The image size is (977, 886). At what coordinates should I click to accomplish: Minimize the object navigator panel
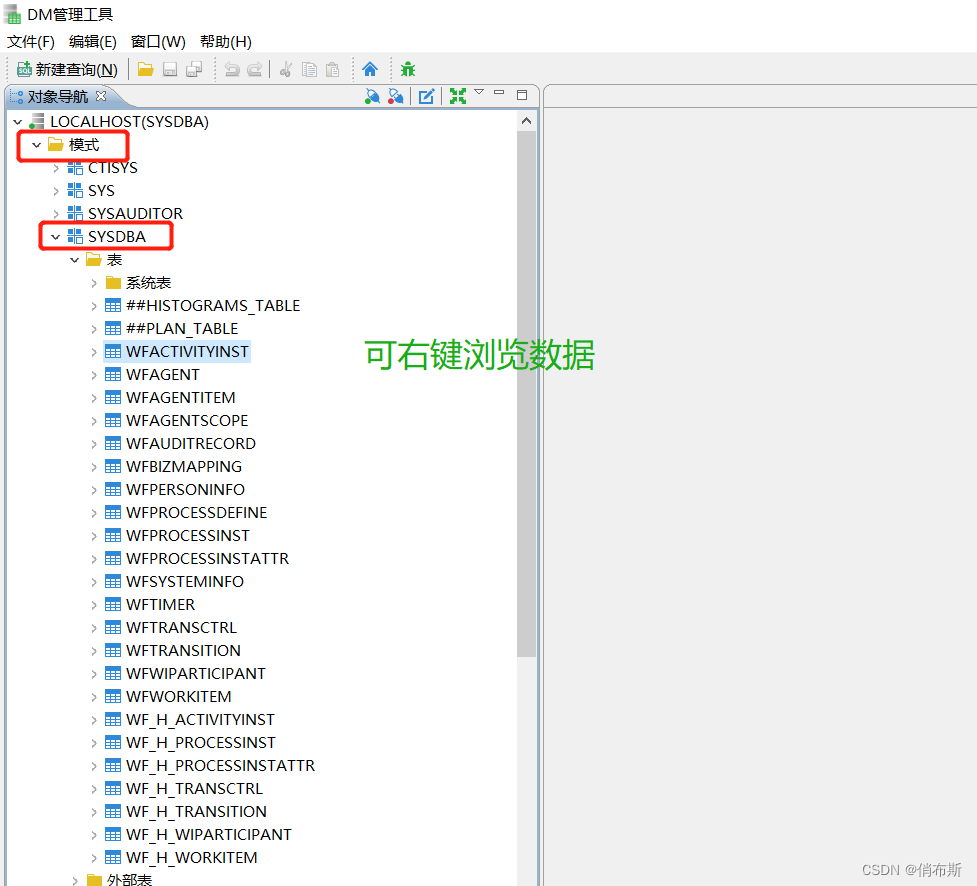coord(499,93)
